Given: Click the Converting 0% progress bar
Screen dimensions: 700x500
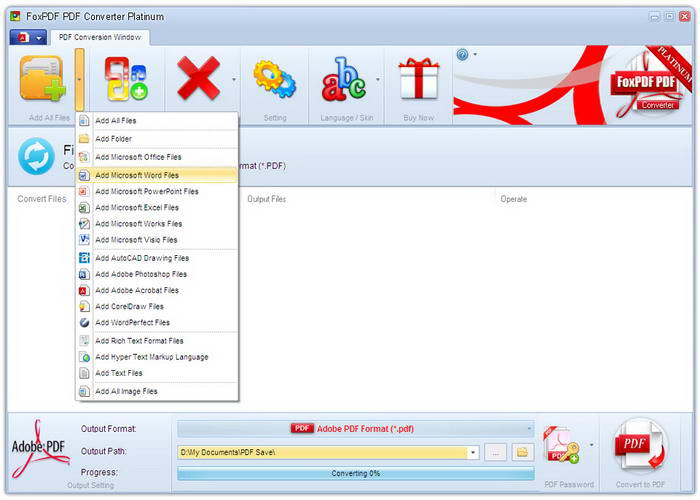Looking at the screenshot, I should [356, 473].
